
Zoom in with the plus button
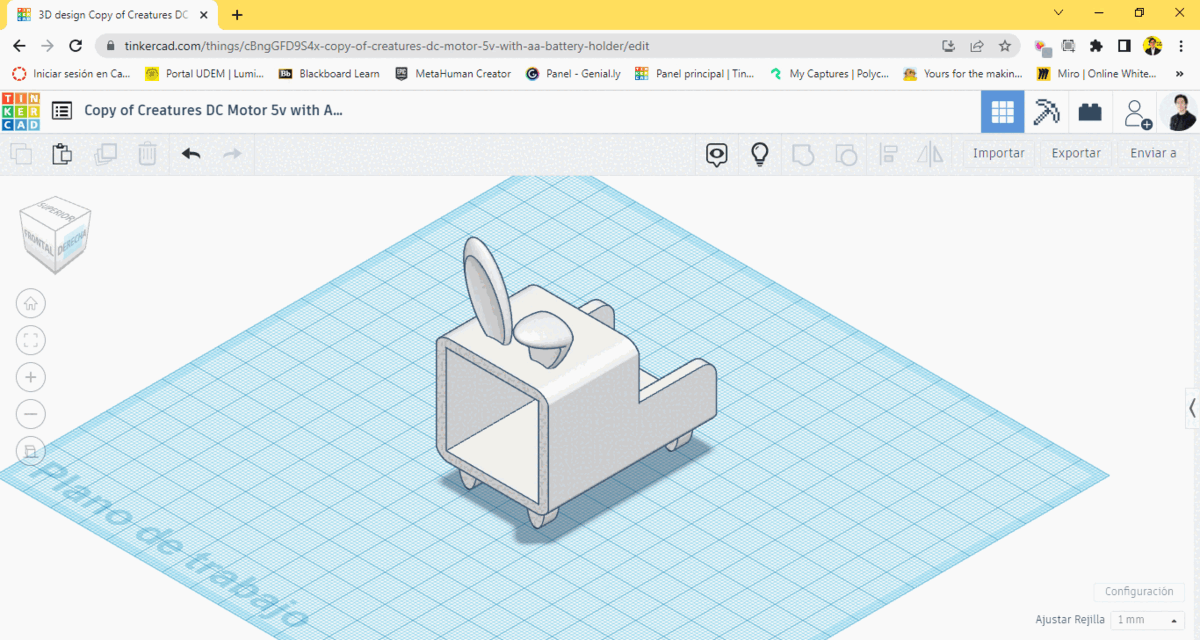[x=31, y=377]
